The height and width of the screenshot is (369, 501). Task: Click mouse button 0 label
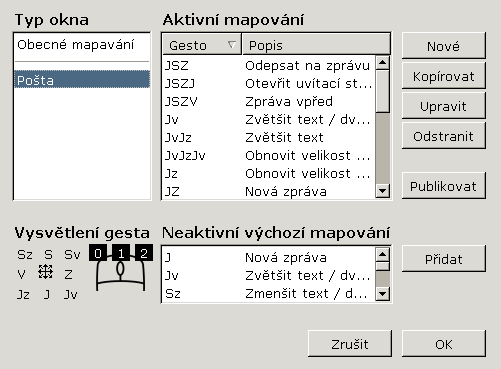[x=98, y=253]
